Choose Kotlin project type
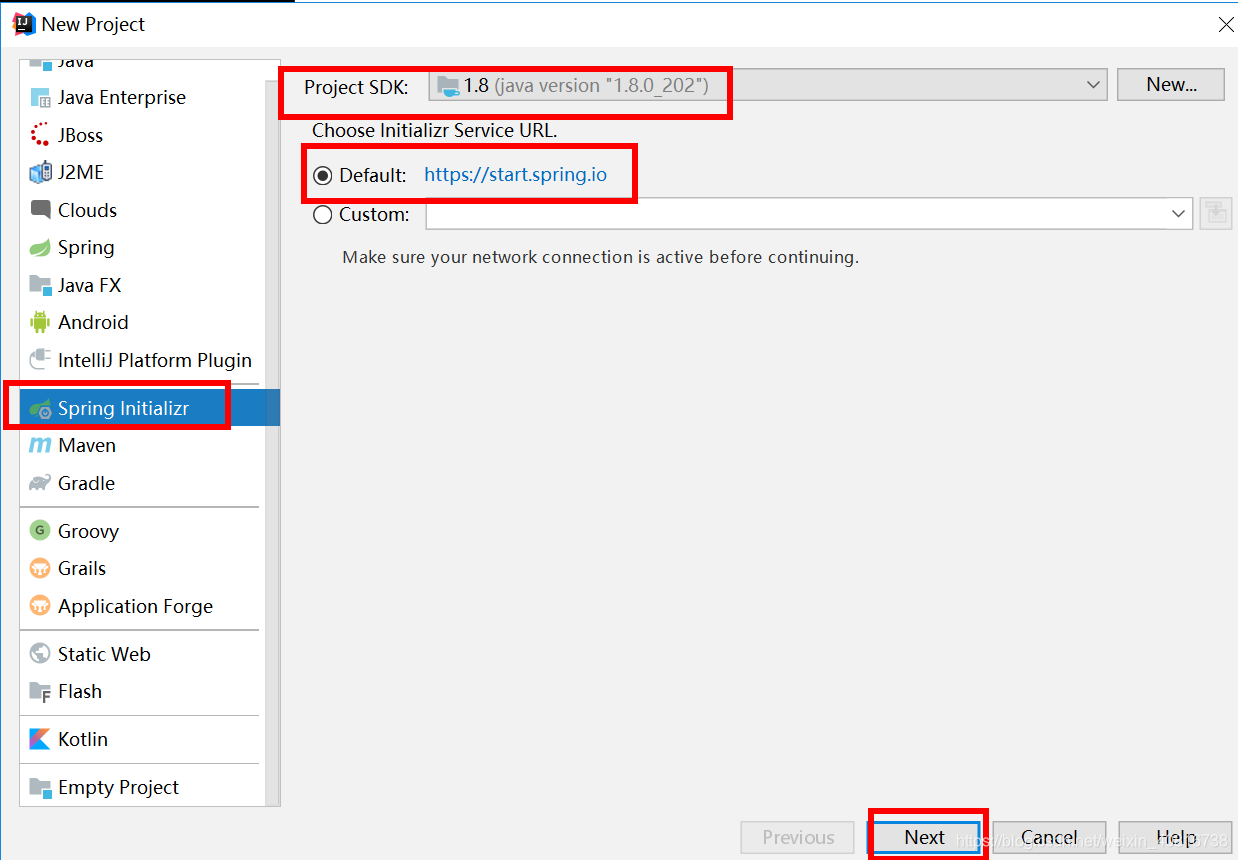 [x=83, y=739]
